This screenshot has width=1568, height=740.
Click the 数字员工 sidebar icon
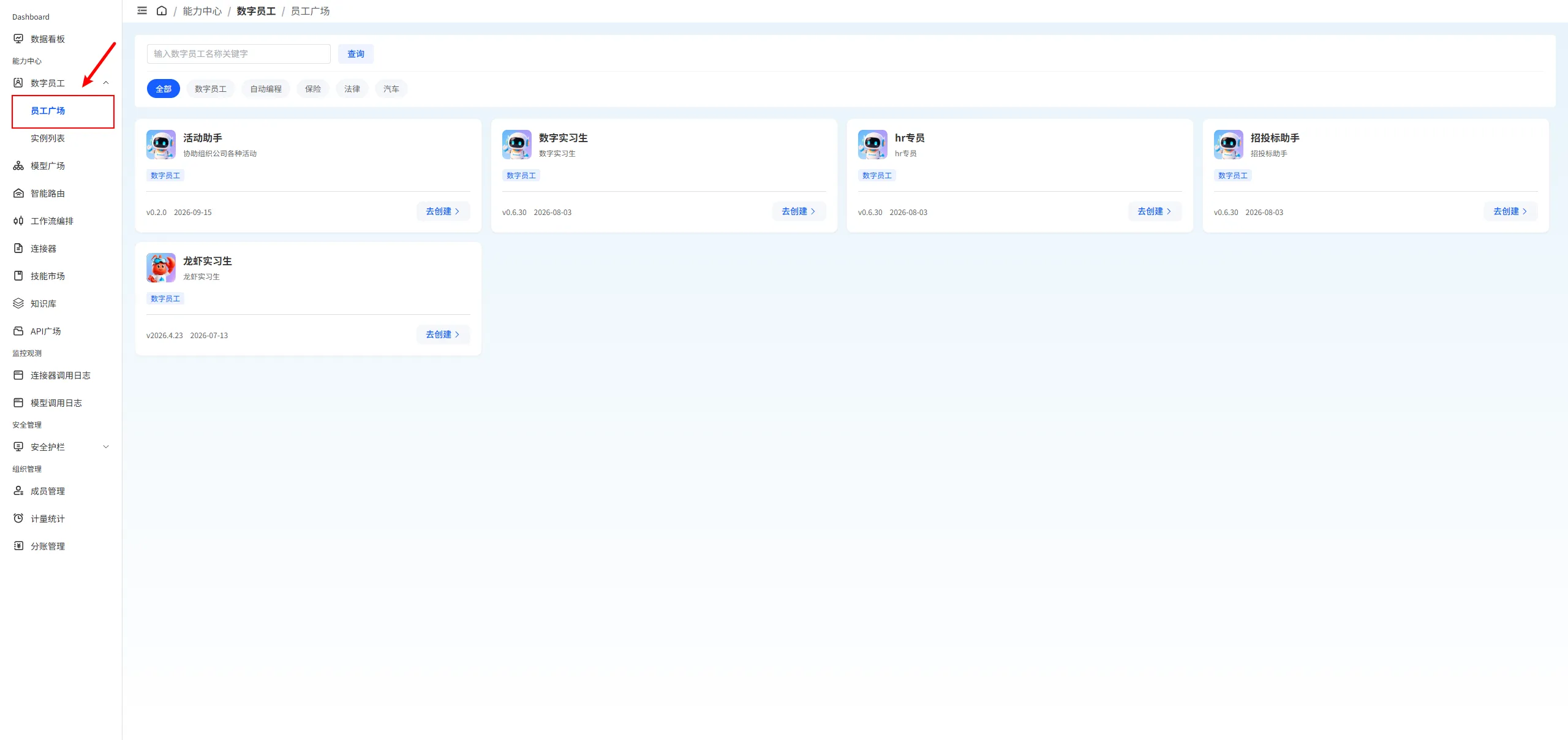[18, 83]
